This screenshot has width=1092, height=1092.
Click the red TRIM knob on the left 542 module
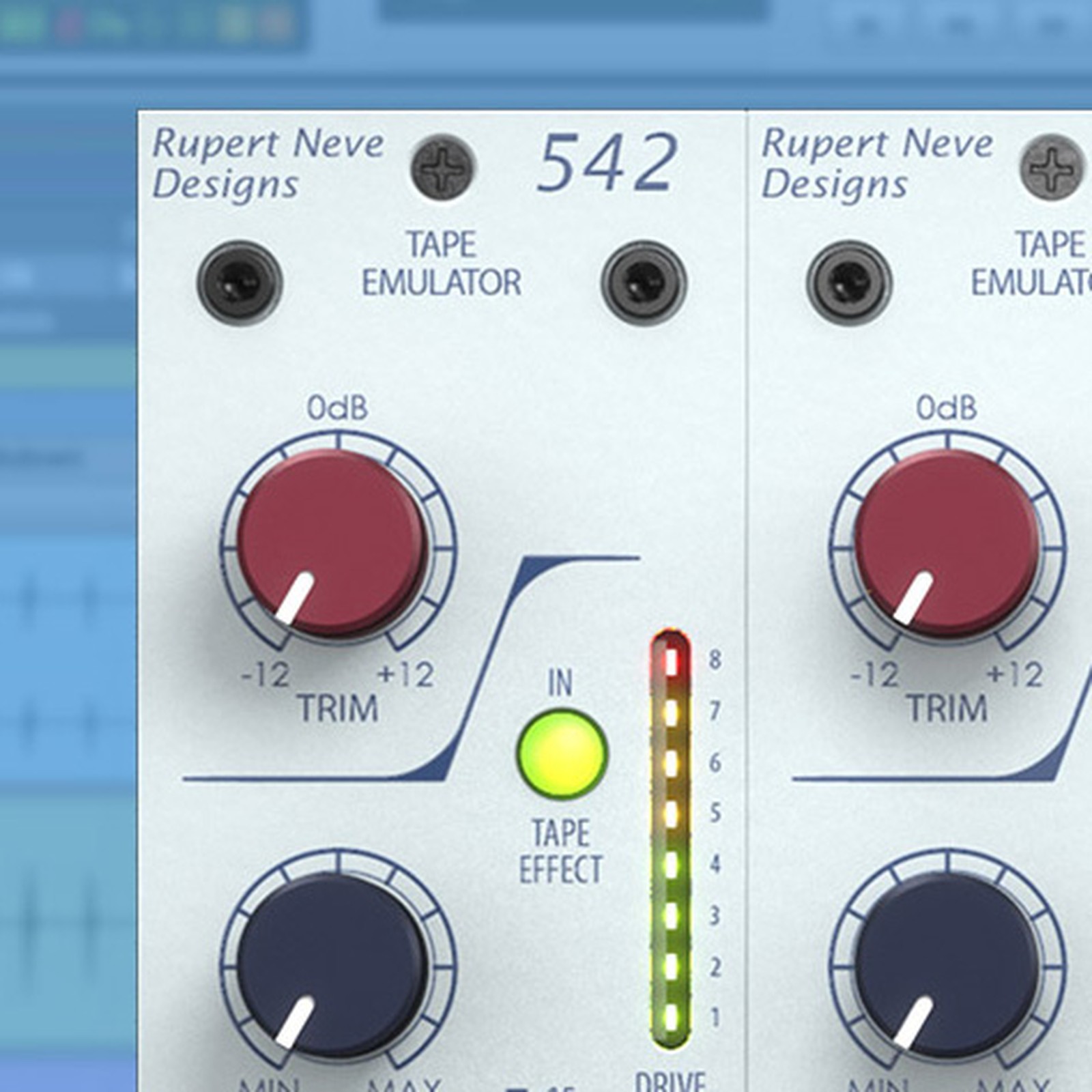[x=332, y=544]
